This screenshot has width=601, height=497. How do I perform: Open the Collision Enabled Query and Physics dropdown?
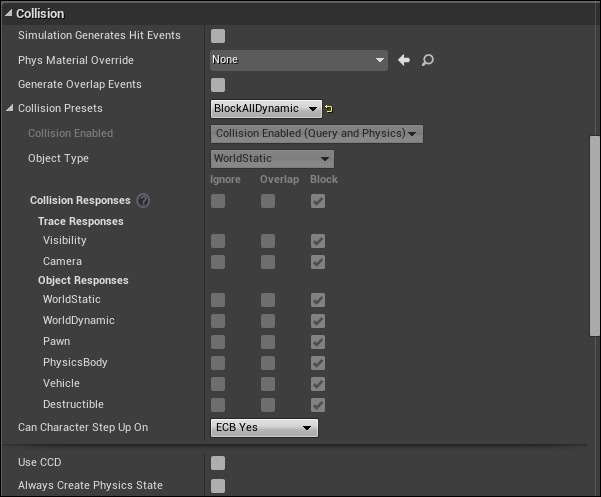pos(317,134)
